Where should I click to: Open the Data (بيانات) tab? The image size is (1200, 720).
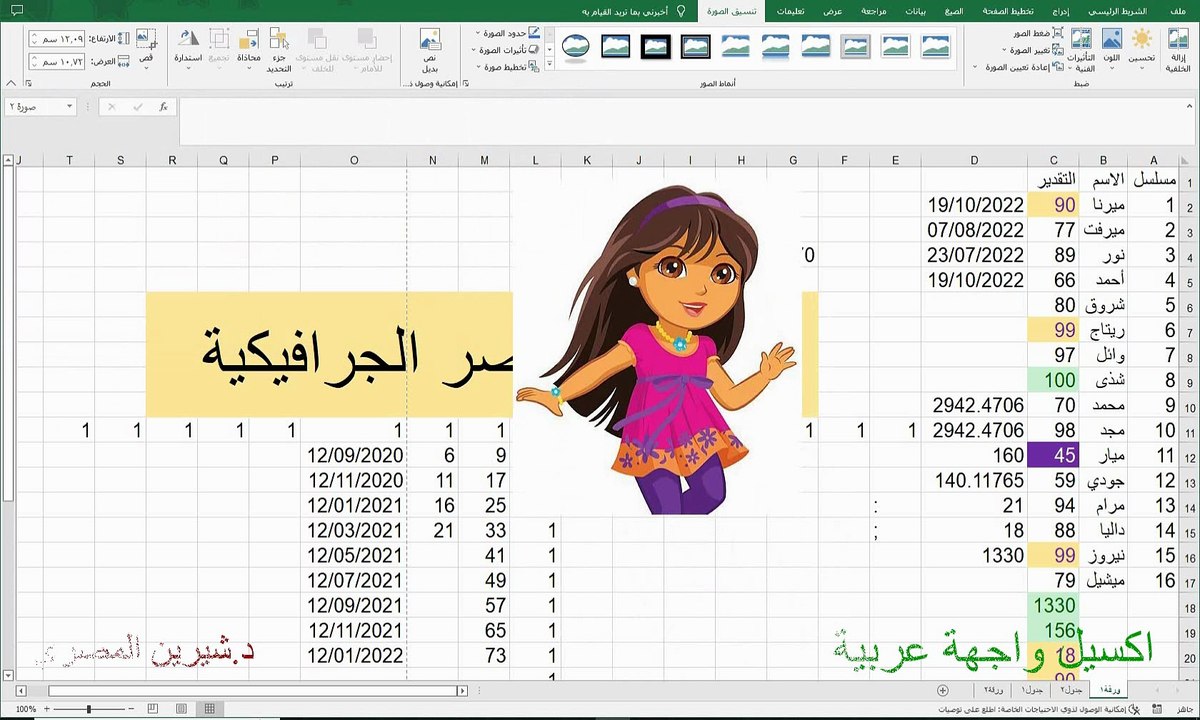(916, 11)
